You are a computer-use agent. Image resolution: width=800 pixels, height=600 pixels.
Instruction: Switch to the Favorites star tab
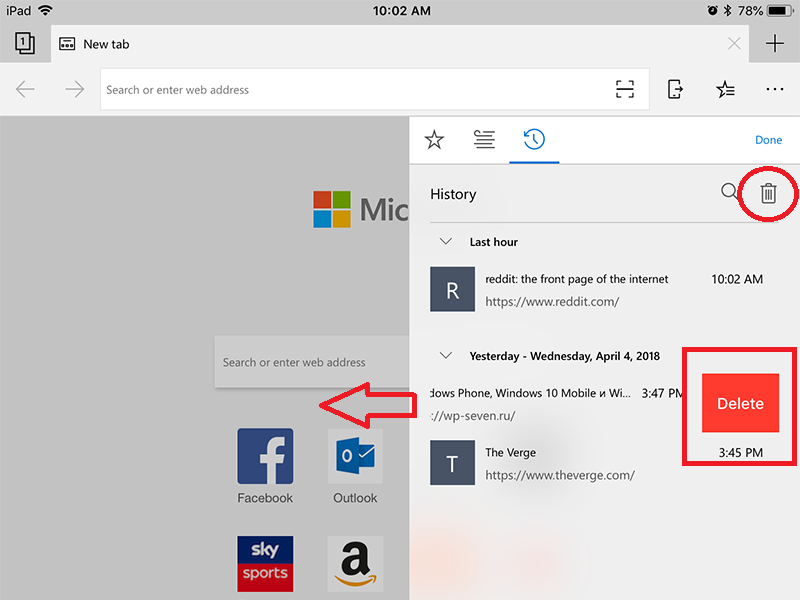[434, 139]
